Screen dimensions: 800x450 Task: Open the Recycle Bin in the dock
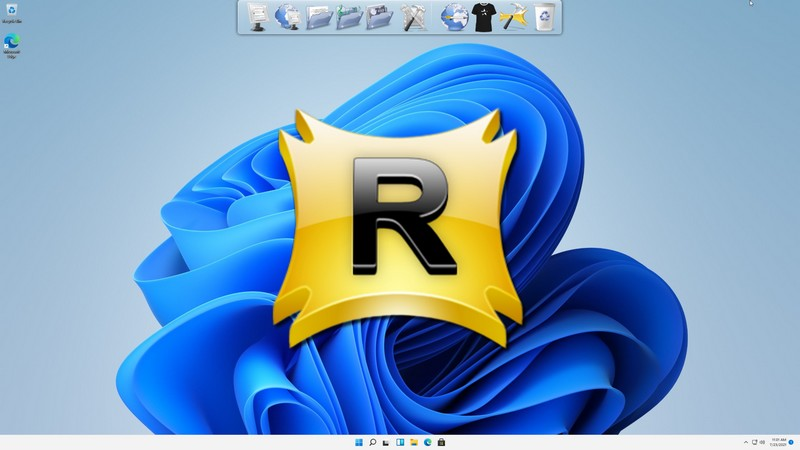click(544, 17)
